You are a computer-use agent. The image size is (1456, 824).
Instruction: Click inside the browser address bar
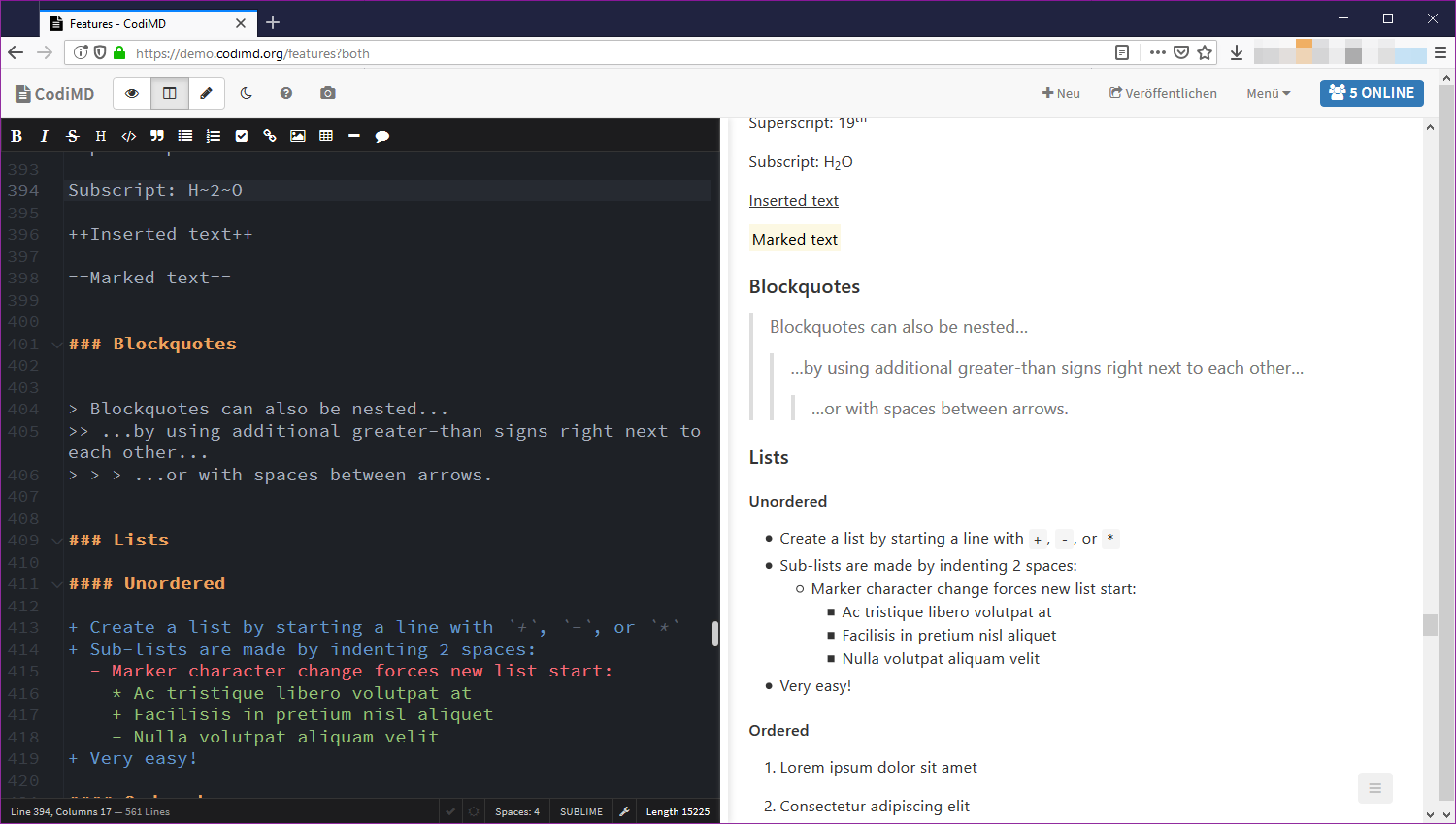582,53
